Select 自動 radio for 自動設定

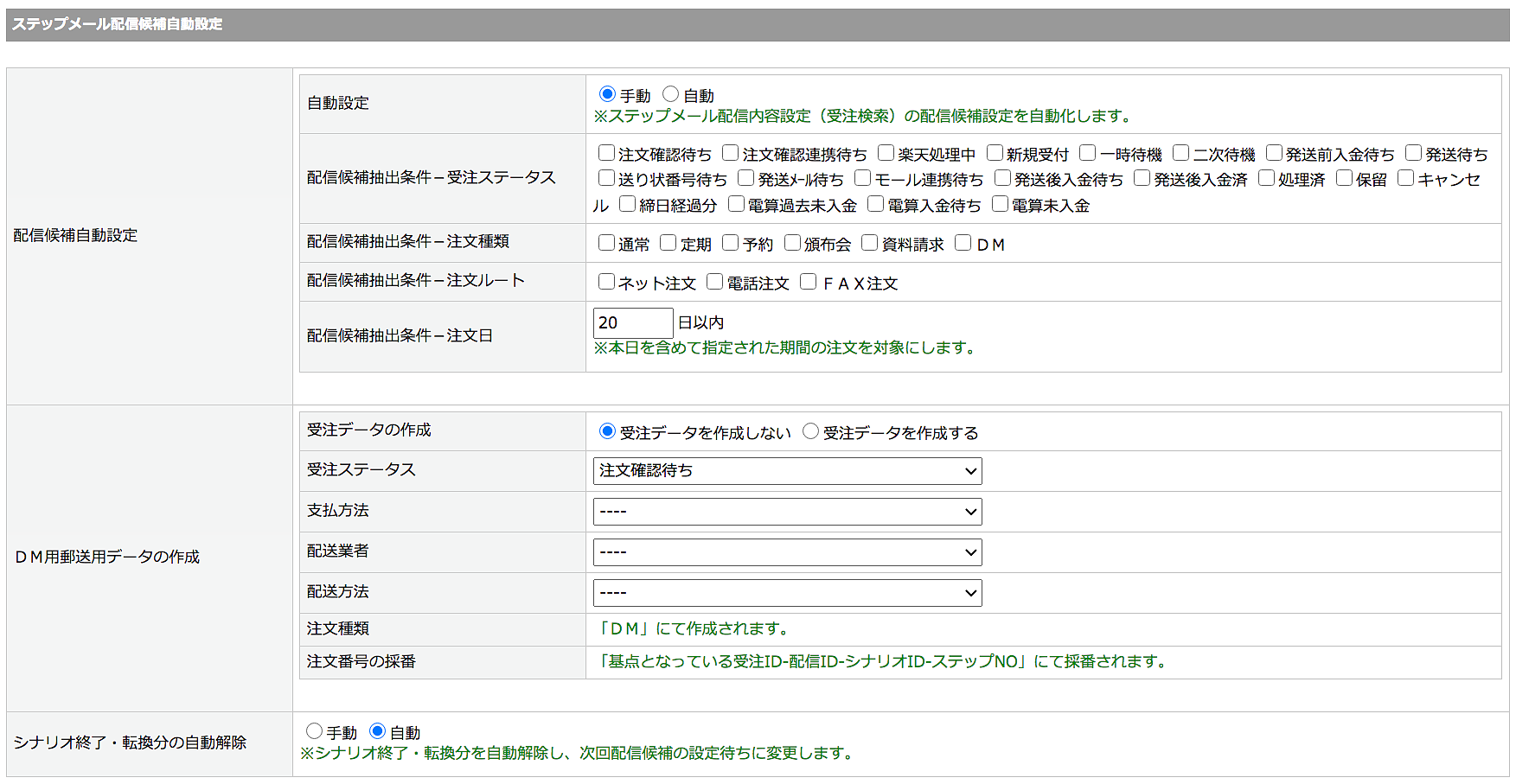pos(670,94)
